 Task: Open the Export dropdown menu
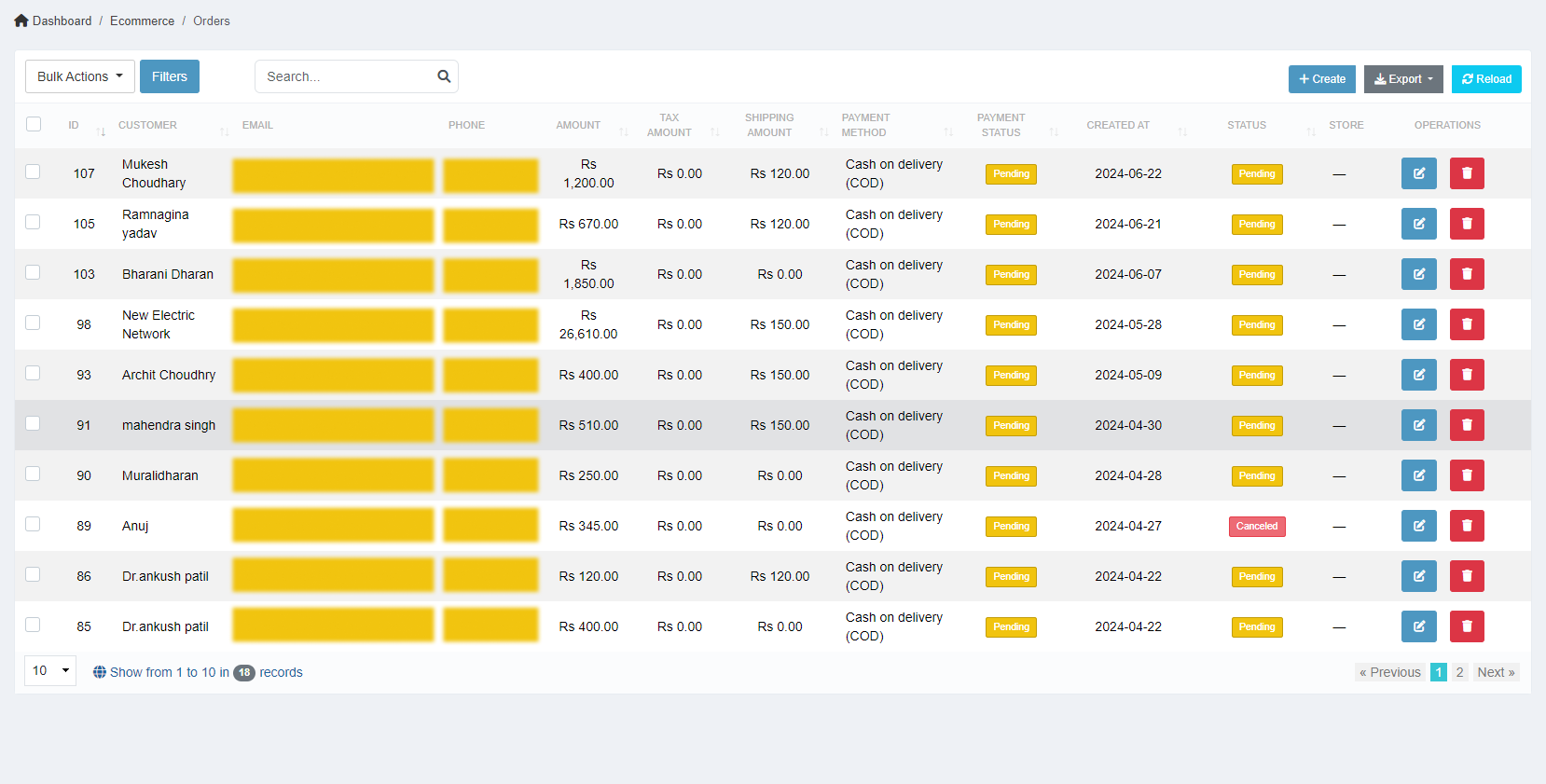(1403, 79)
